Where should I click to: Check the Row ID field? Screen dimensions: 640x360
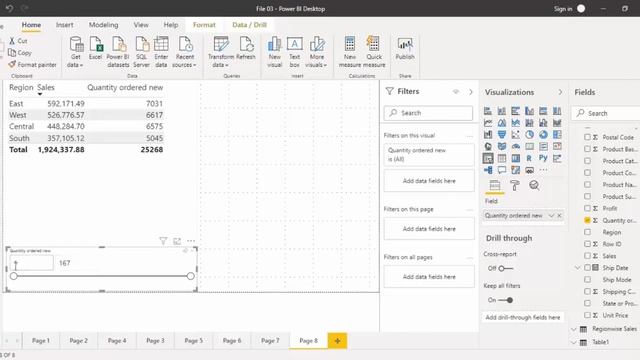click(587, 244)
